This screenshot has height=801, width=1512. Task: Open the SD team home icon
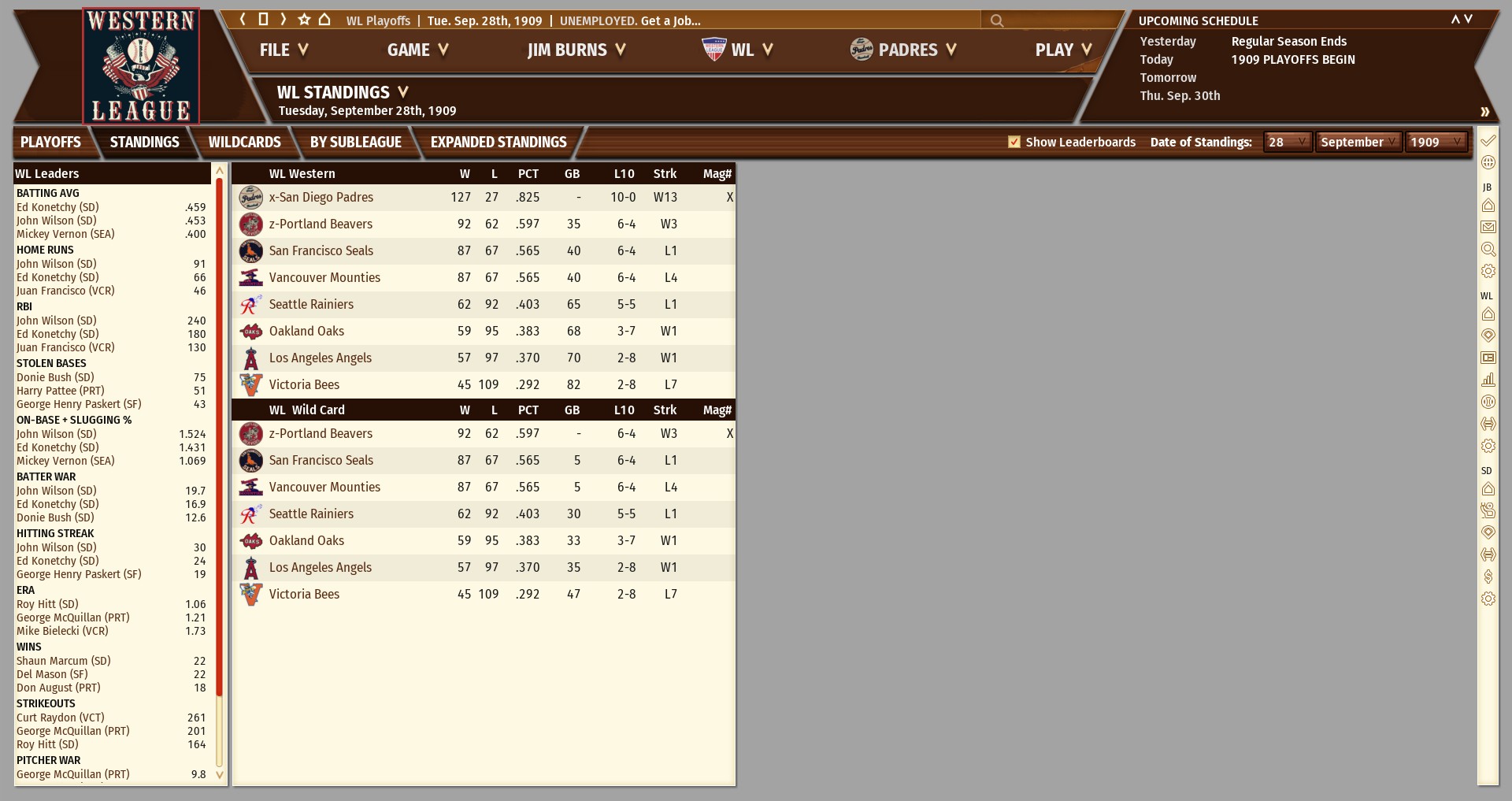tap(1488, 489)
